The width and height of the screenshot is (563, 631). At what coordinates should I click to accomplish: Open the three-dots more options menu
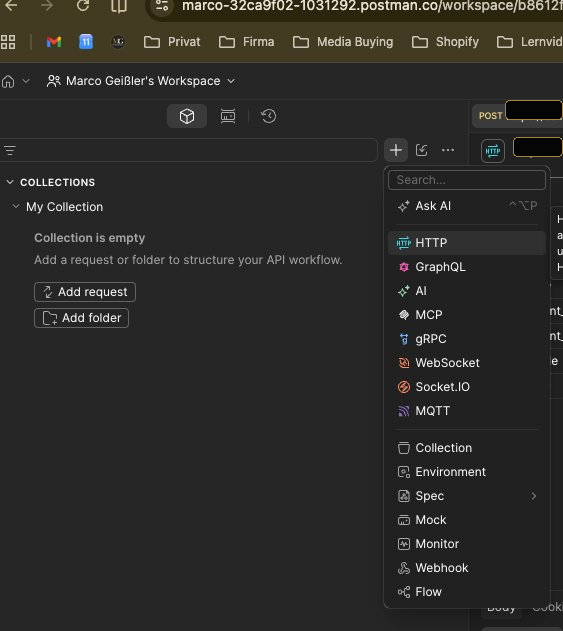(448, 151)
